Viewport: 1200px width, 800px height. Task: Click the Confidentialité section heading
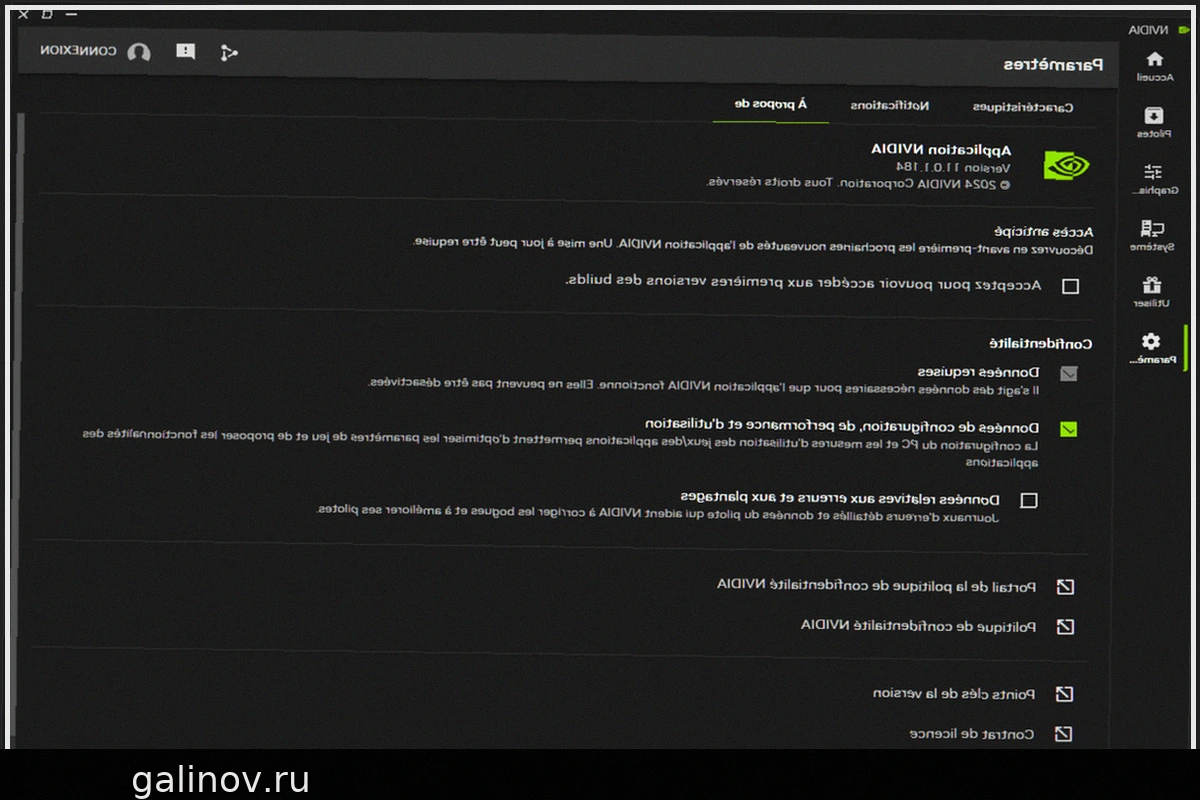click(x=1041, y=343)
